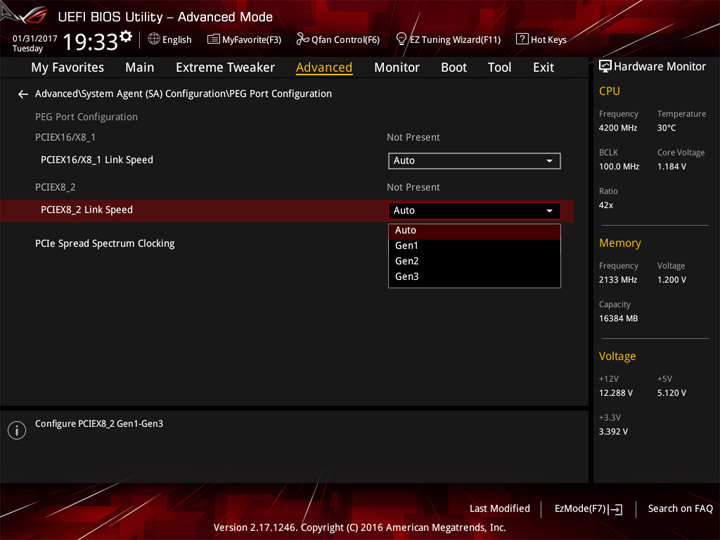Click the settings gear icon beside the clock
This screenshot has width=720, height=540.
(126, 38)
